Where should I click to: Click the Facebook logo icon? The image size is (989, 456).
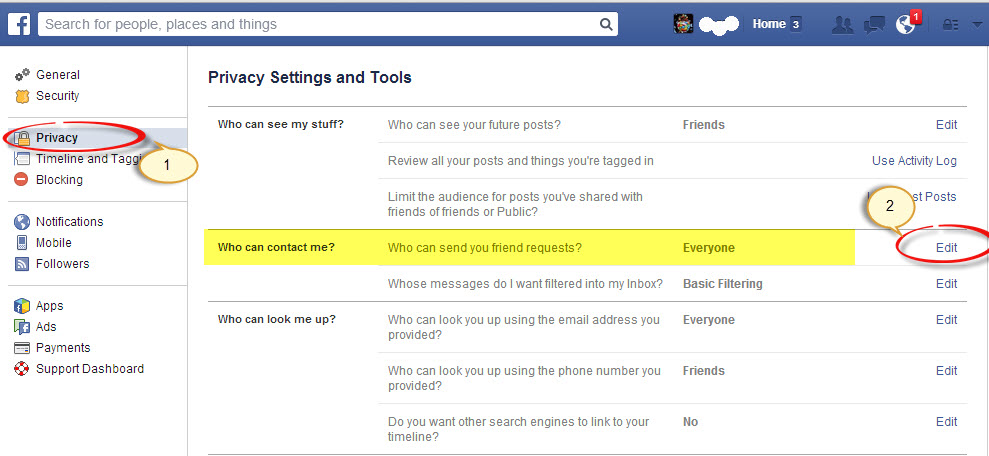click(x=19, y=24)
